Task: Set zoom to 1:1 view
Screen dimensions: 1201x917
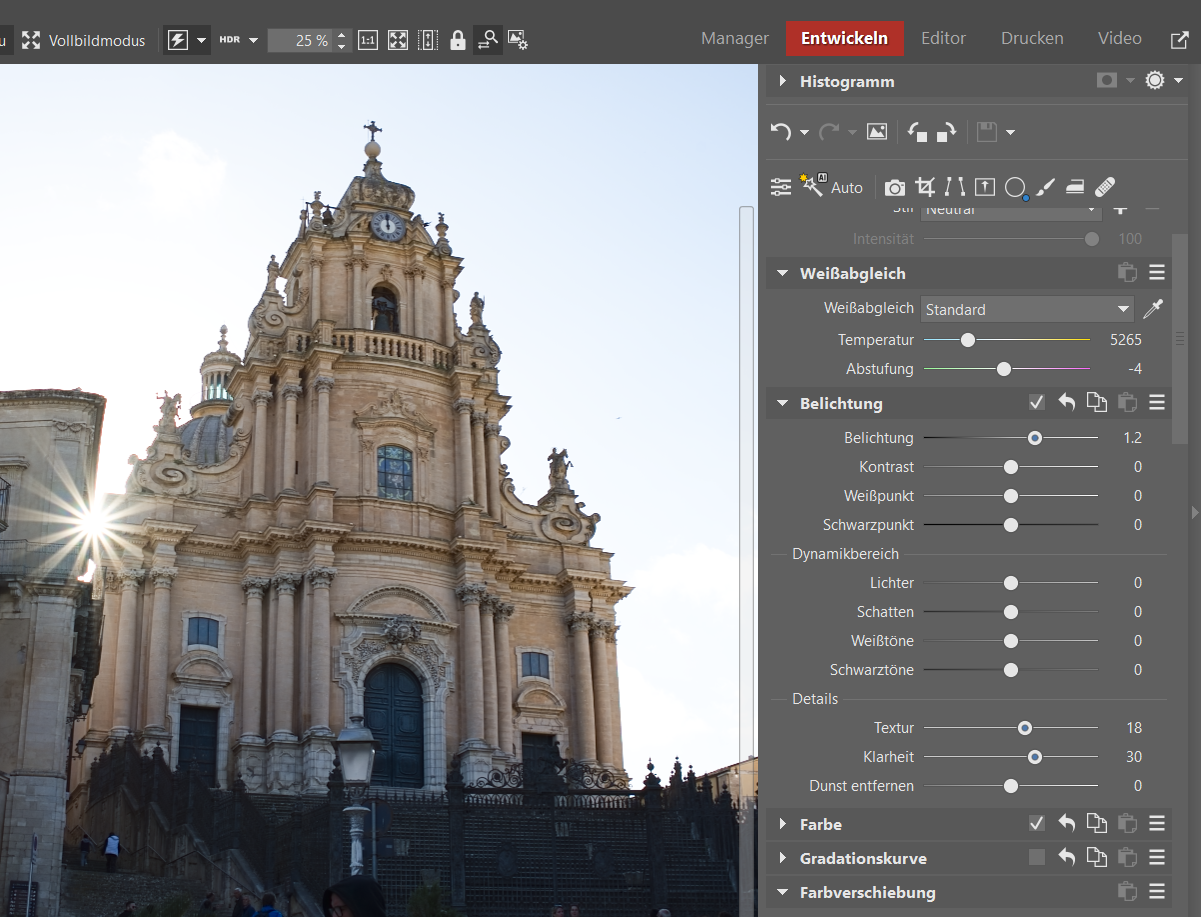Action: tap(368, 40)
